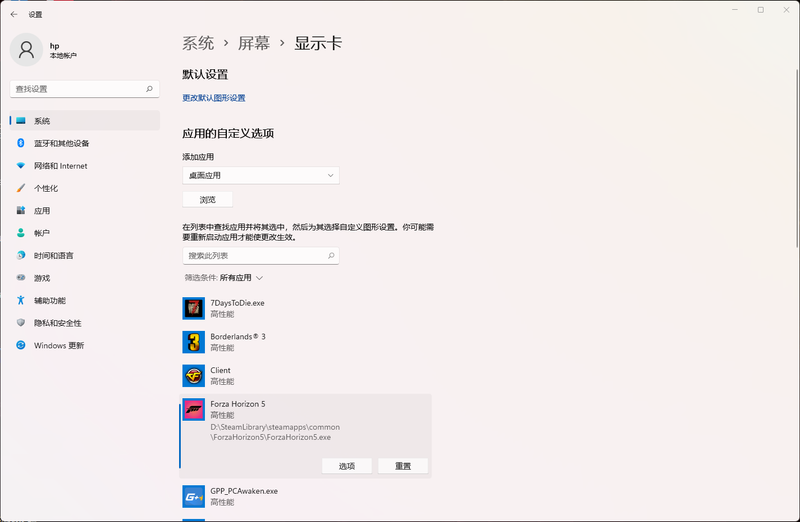Screen dimensions: 800x522
Task: Open 个性化 settings page
Action: (46, 188)
